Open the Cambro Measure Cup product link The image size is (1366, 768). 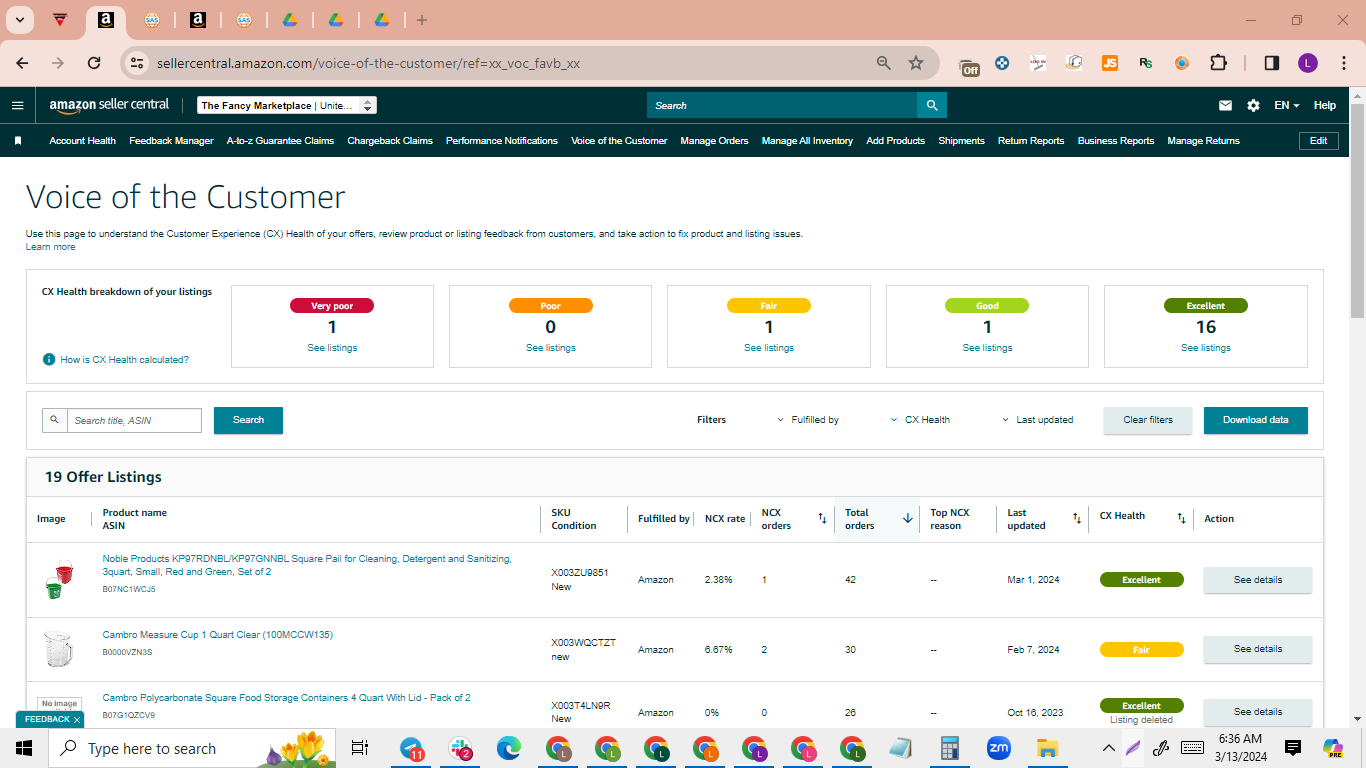coord(218,635)
